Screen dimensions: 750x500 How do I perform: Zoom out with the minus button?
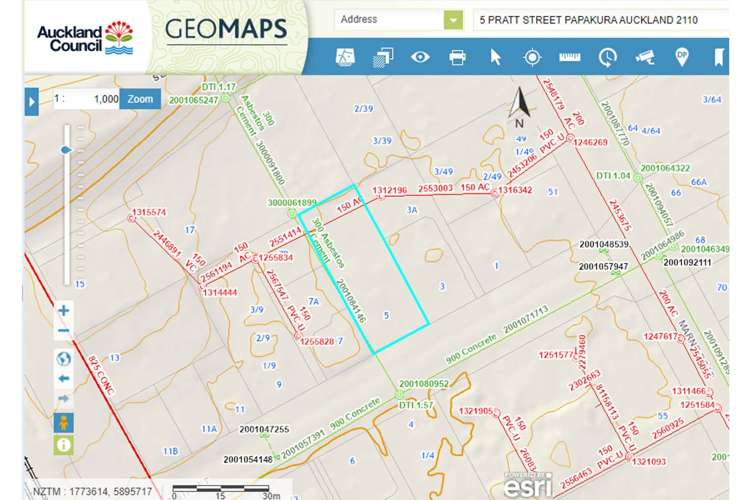tap(64, 331)
